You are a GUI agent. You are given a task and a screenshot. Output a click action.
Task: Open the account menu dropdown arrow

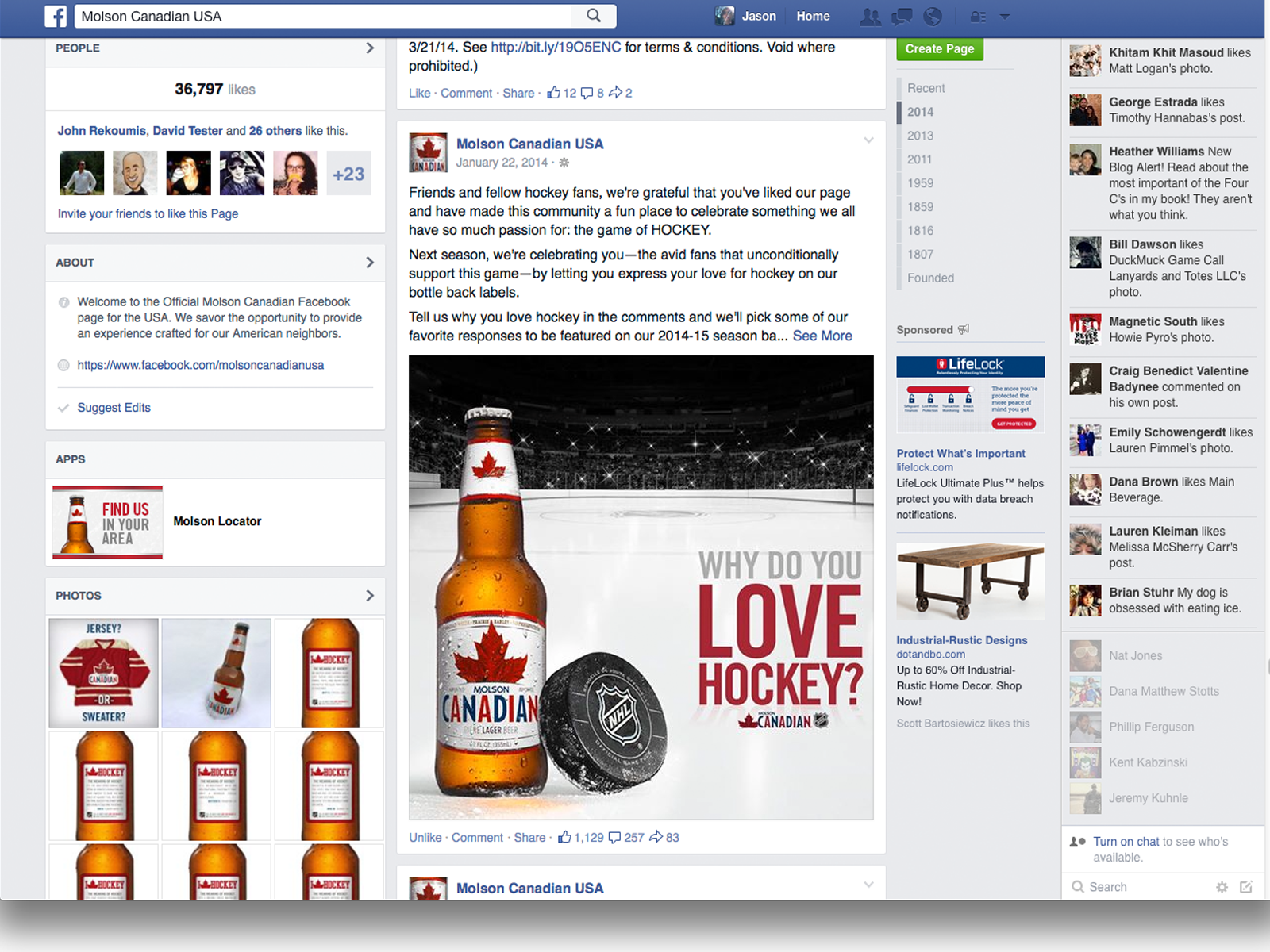click(1005, 17)
